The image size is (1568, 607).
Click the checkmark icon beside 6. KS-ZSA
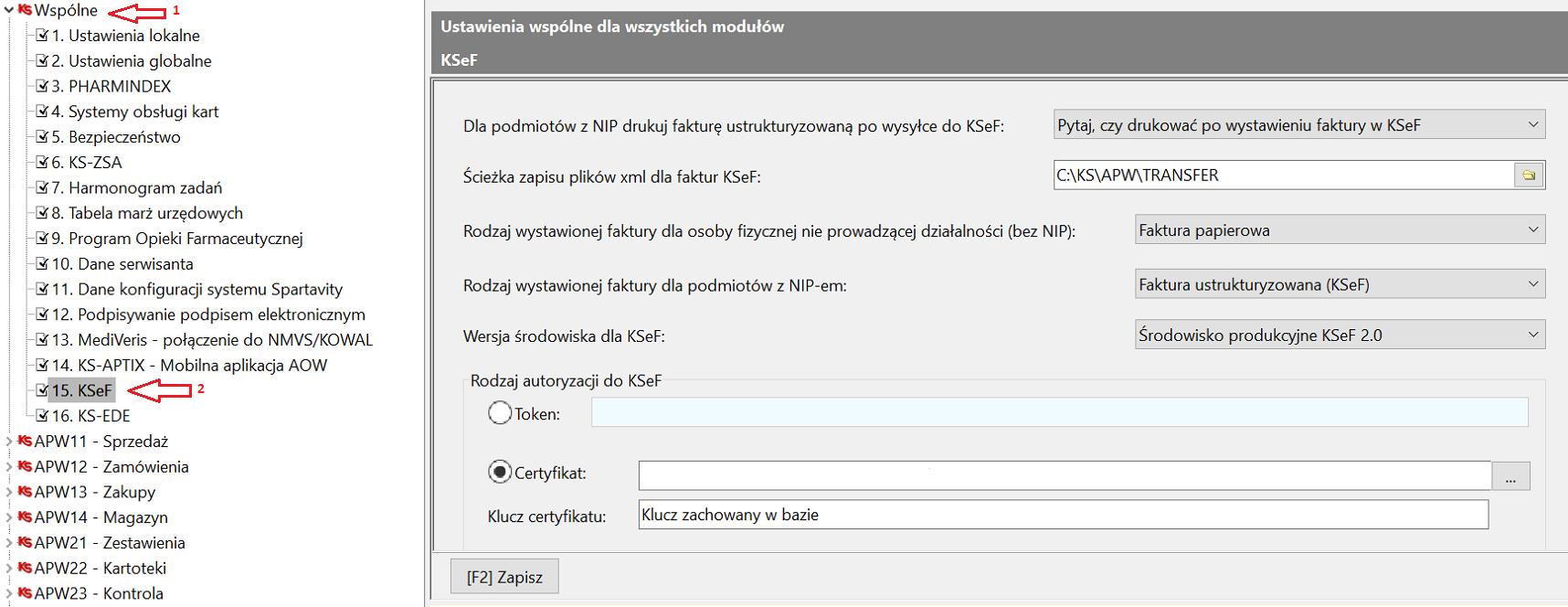41,162
